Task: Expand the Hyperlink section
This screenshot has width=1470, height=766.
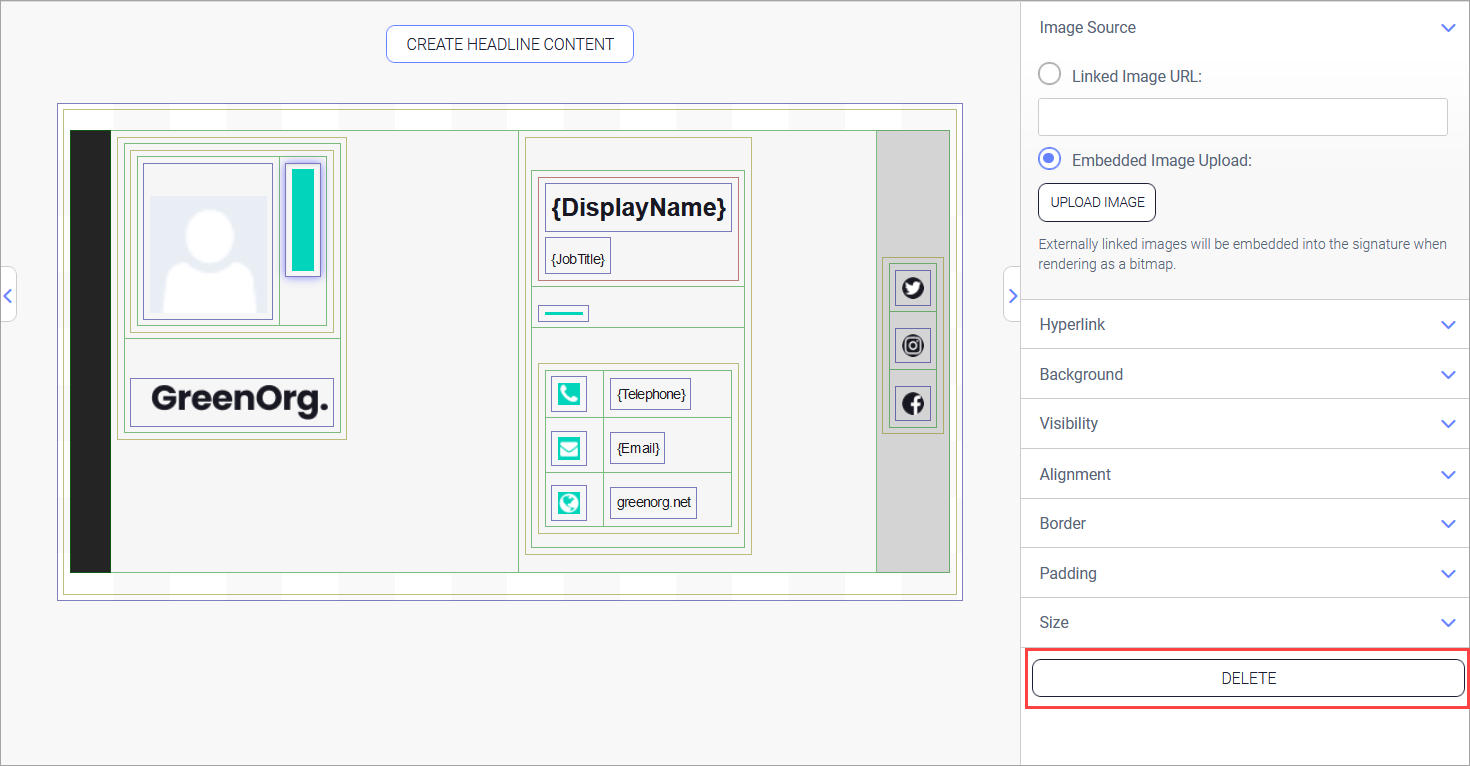Action: click(x=1244, y=325)
